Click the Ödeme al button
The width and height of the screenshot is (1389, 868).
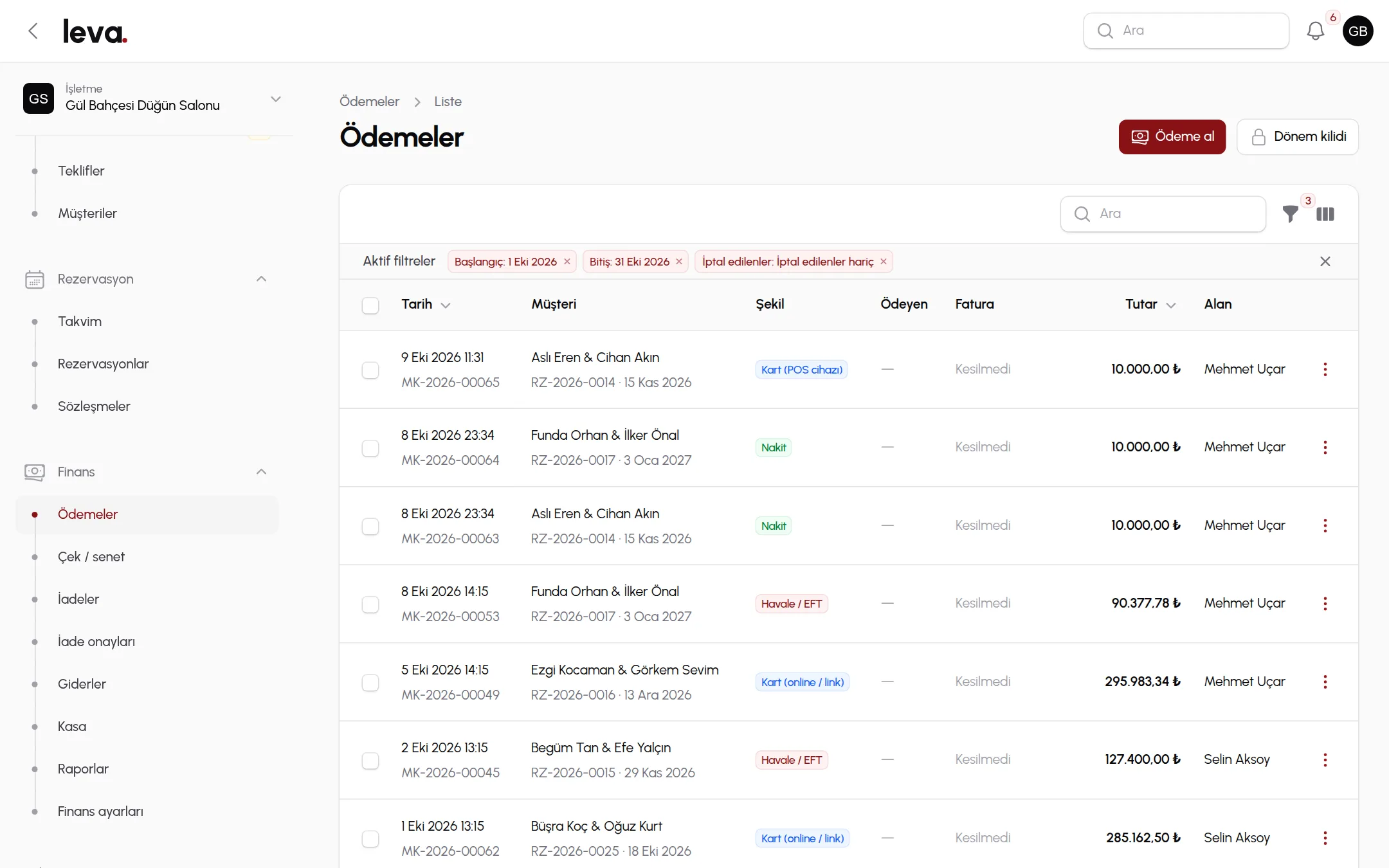pyautogui.click(x=1172, y=136)
